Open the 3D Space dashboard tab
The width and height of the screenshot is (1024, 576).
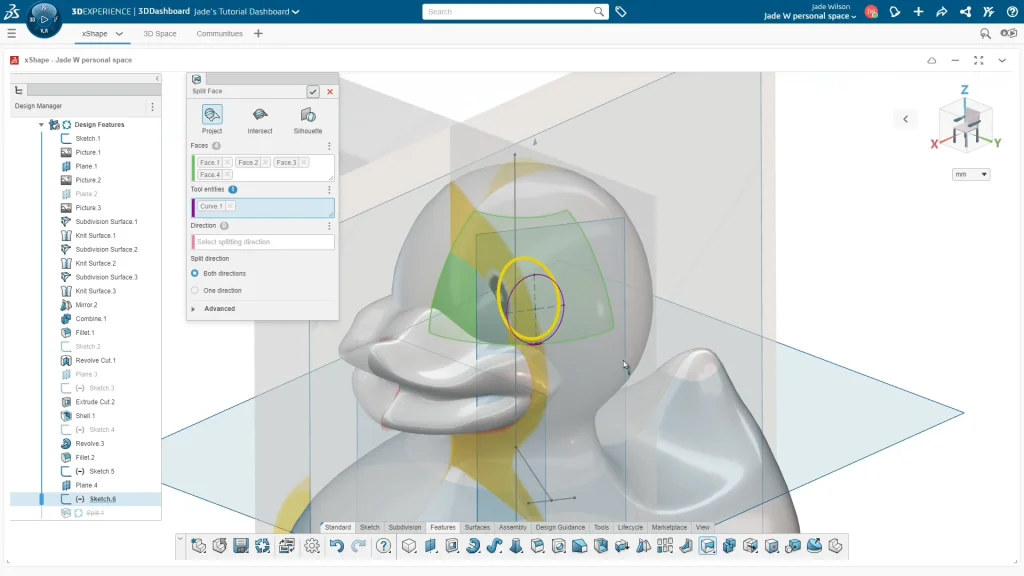click(x=160, y=33)
